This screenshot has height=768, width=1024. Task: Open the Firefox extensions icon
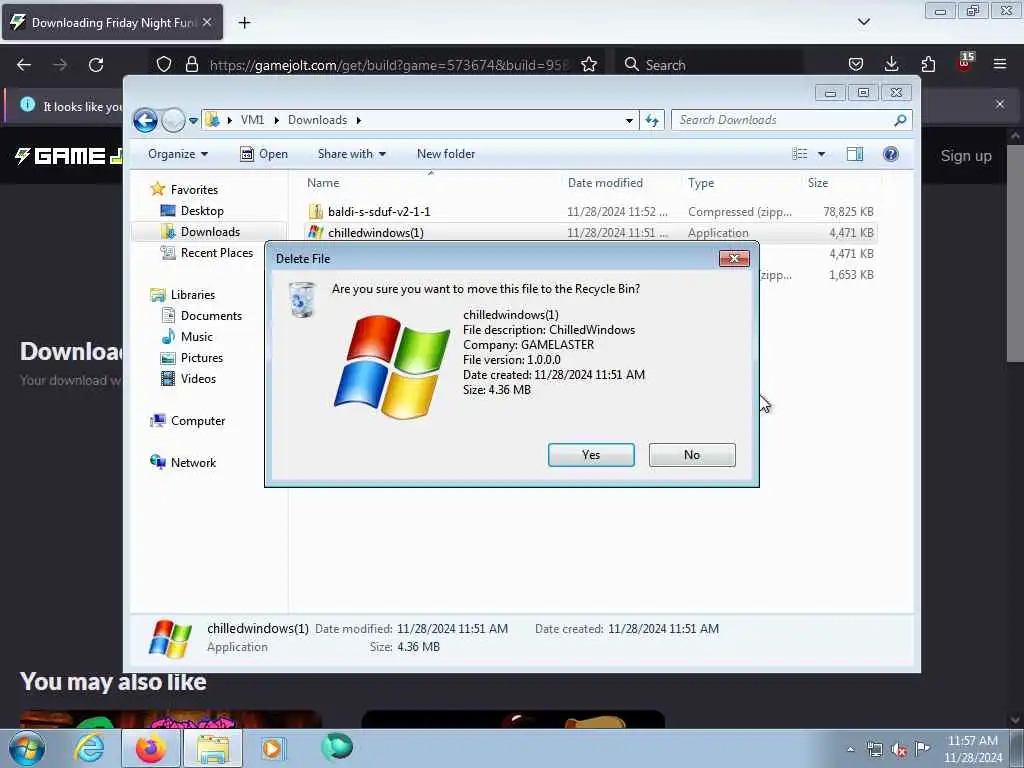(x=928, y=64)
